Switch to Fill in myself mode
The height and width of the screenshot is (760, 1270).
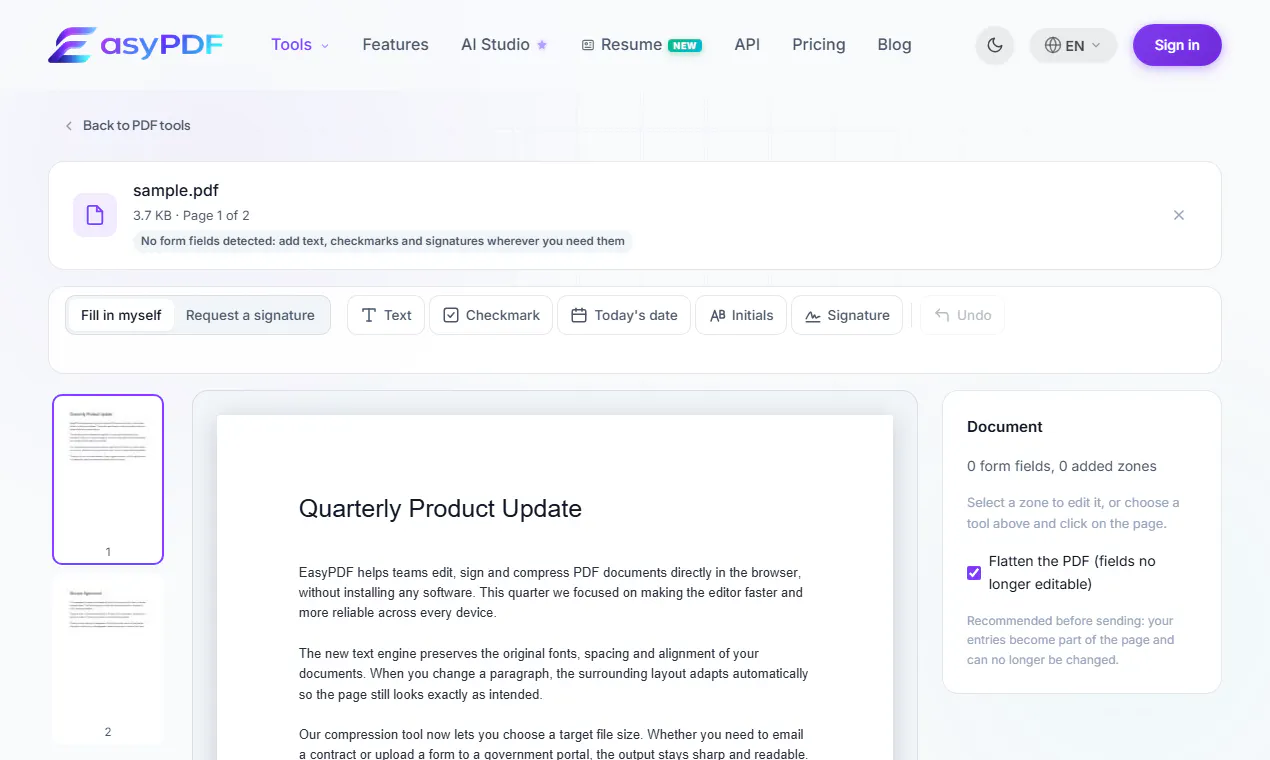click(x=121, y=315)
